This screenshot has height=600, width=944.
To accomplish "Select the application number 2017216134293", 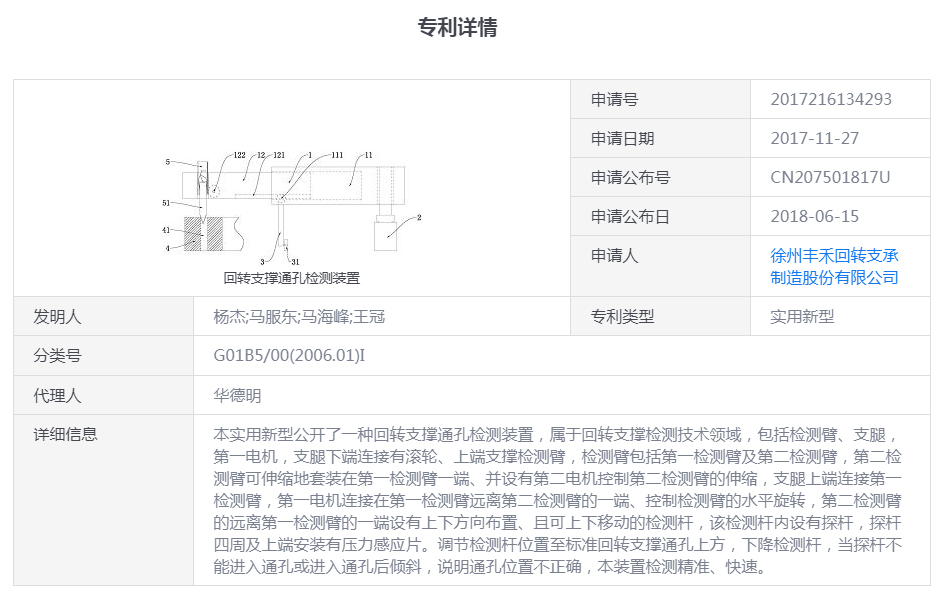I will click(x=830, y=99).
